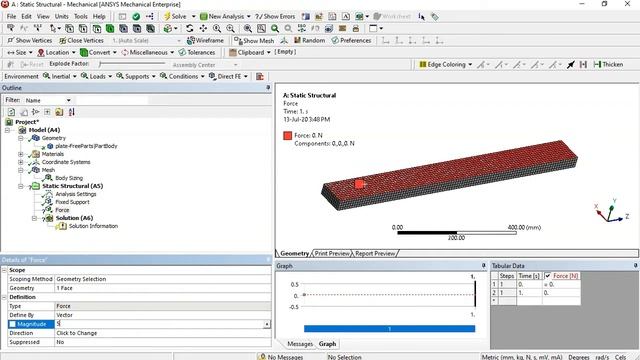Click the Close Vertices icon
The image size is (640, 360).
point(62,40)
